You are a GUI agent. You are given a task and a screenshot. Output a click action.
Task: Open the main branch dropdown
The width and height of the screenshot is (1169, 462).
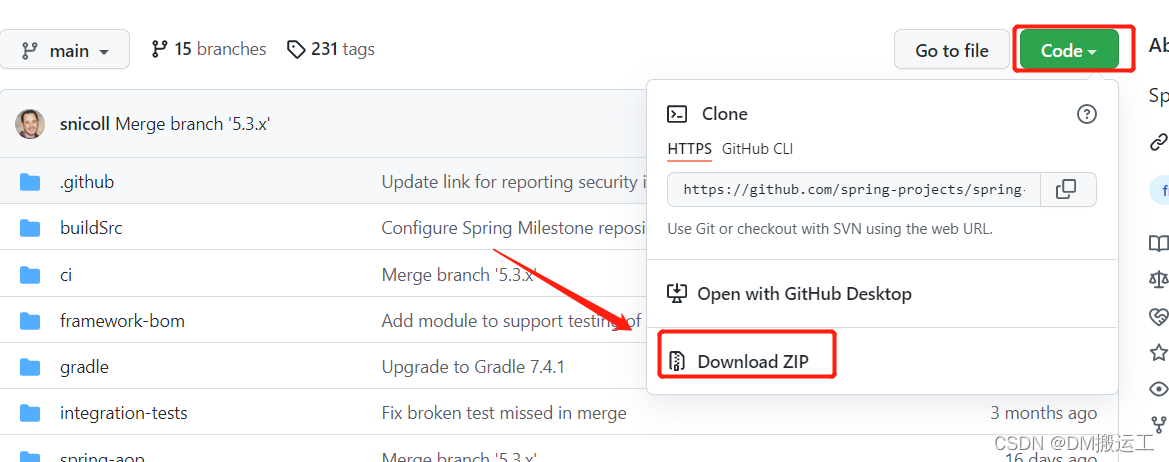pos(65,50)
